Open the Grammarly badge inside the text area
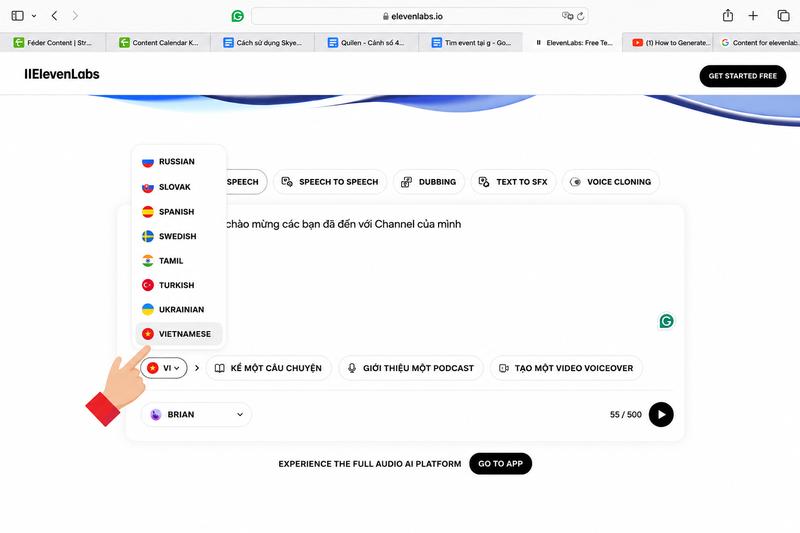The height and width of the screenshot is (533, 800). 666,321
